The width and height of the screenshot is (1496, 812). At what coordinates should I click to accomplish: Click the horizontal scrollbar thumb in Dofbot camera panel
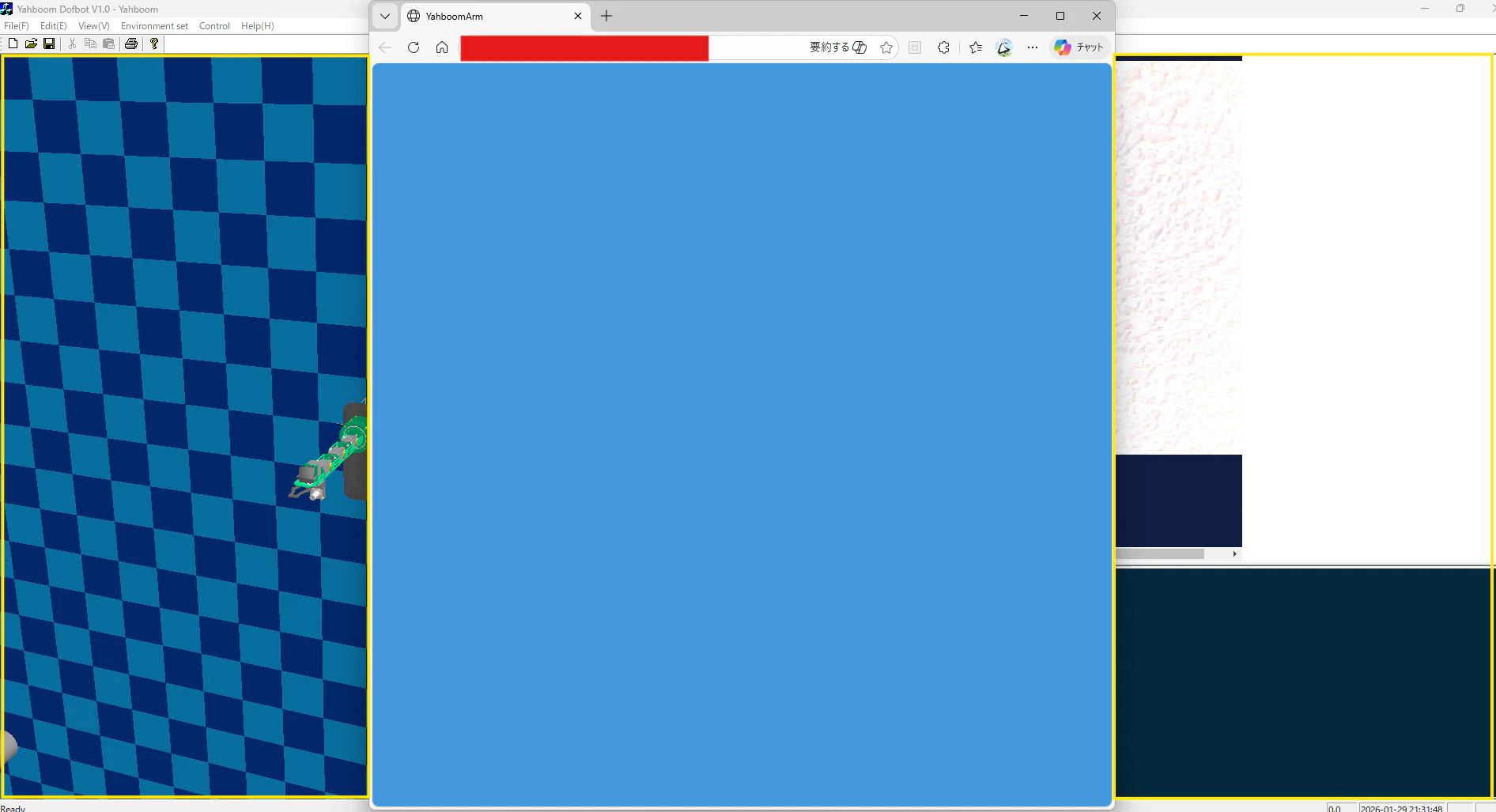[x=1160, y=554]
